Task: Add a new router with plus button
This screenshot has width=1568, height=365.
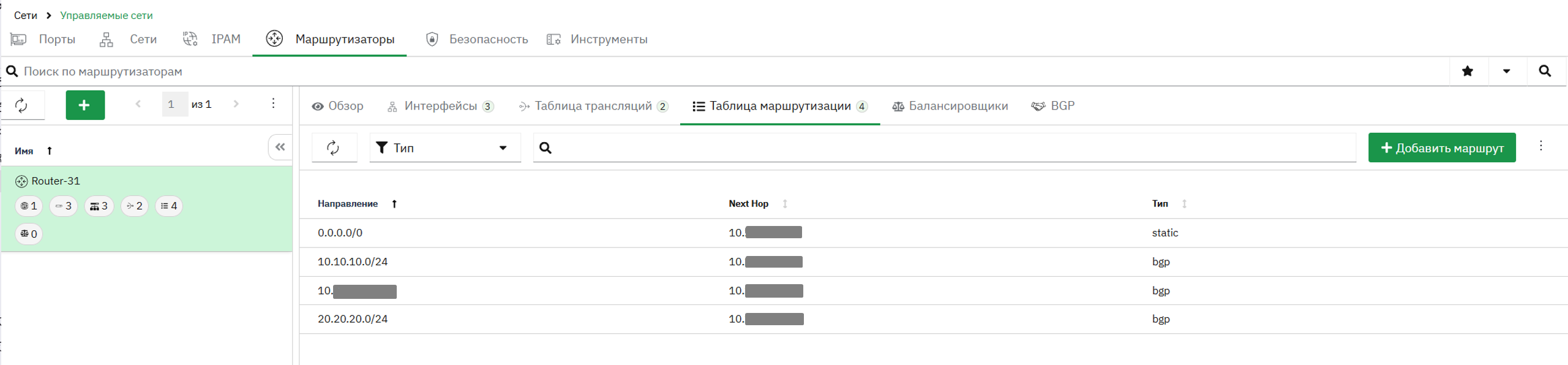Action: click(x=85, y=105)
